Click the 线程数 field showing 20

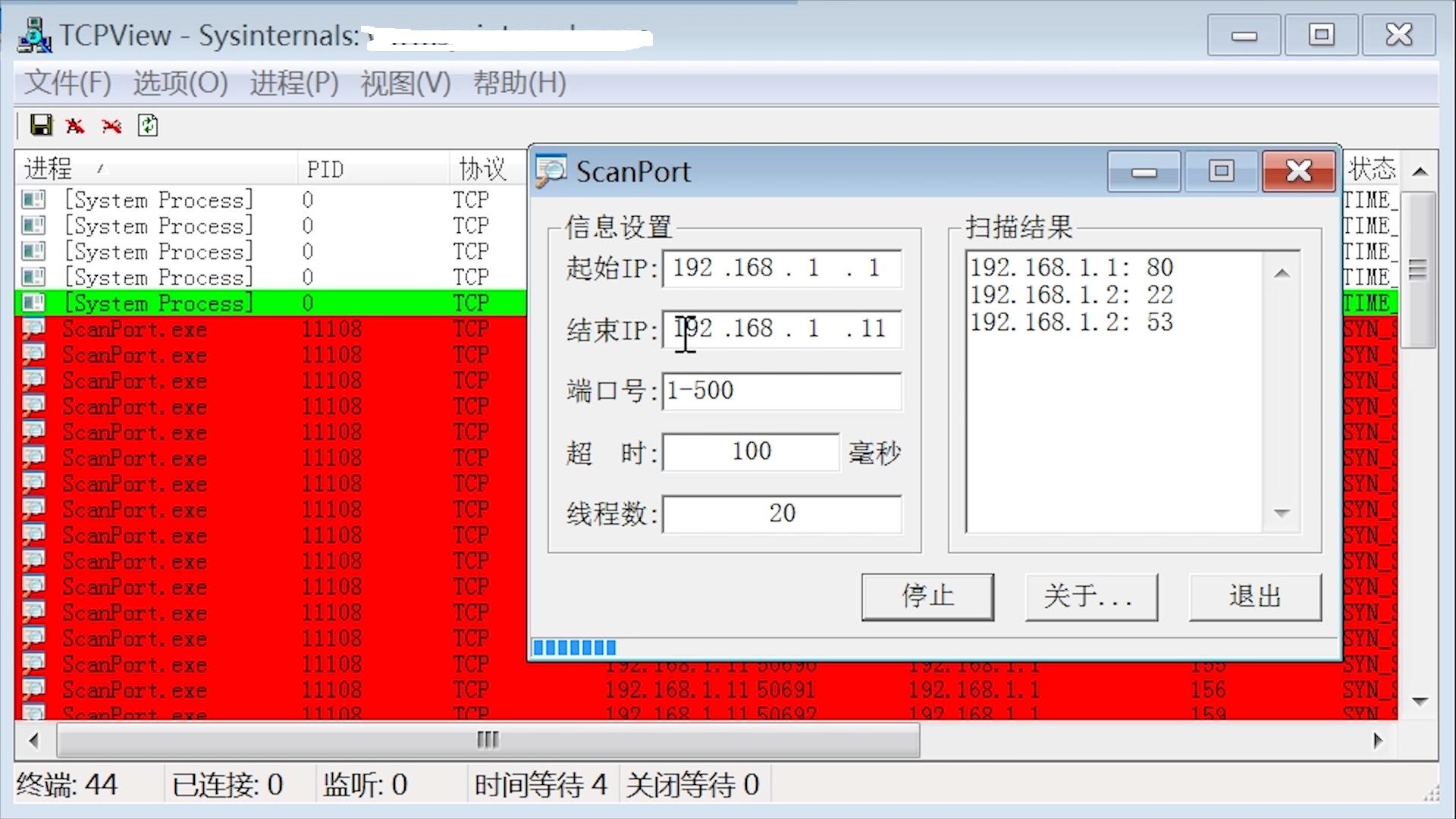click(782, 513)
